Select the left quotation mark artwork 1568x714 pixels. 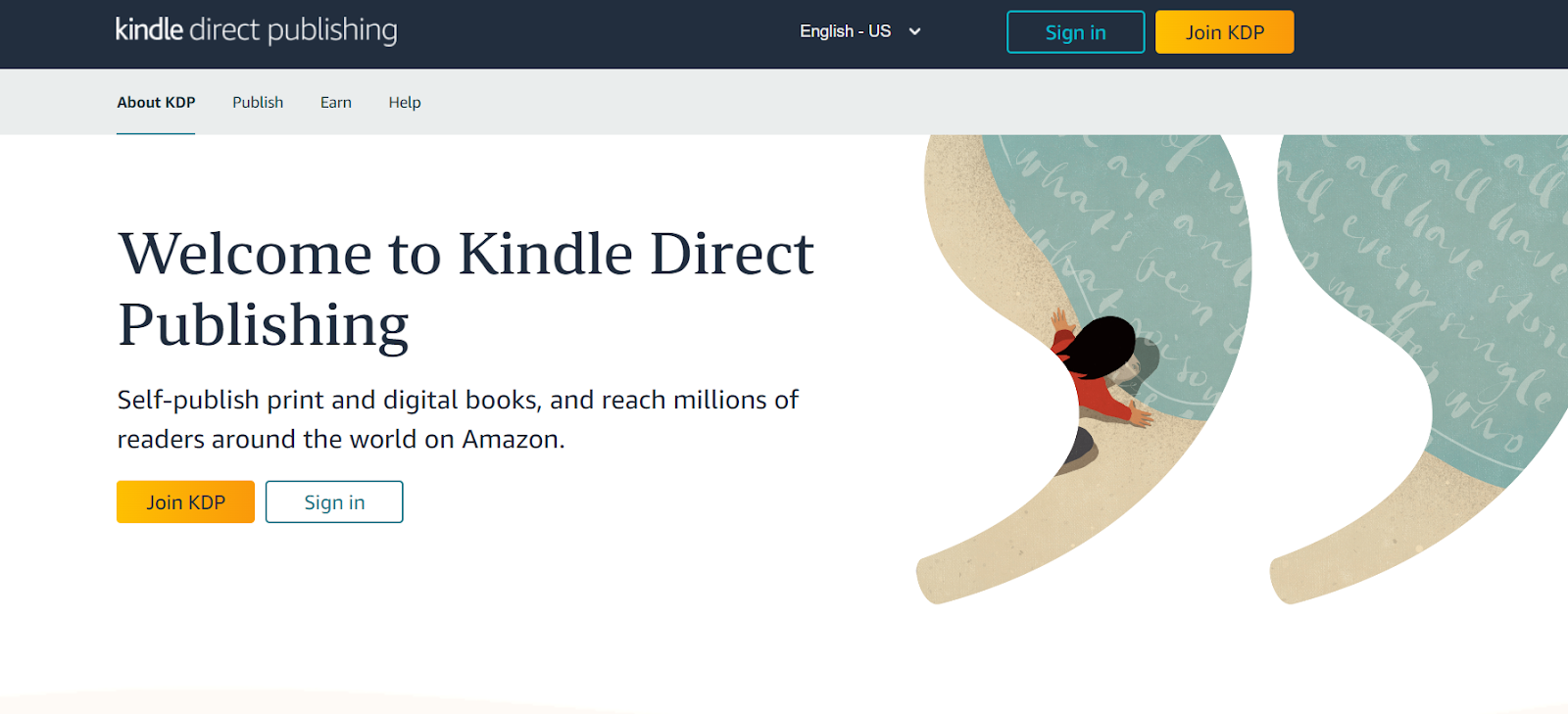point(1083,368)
